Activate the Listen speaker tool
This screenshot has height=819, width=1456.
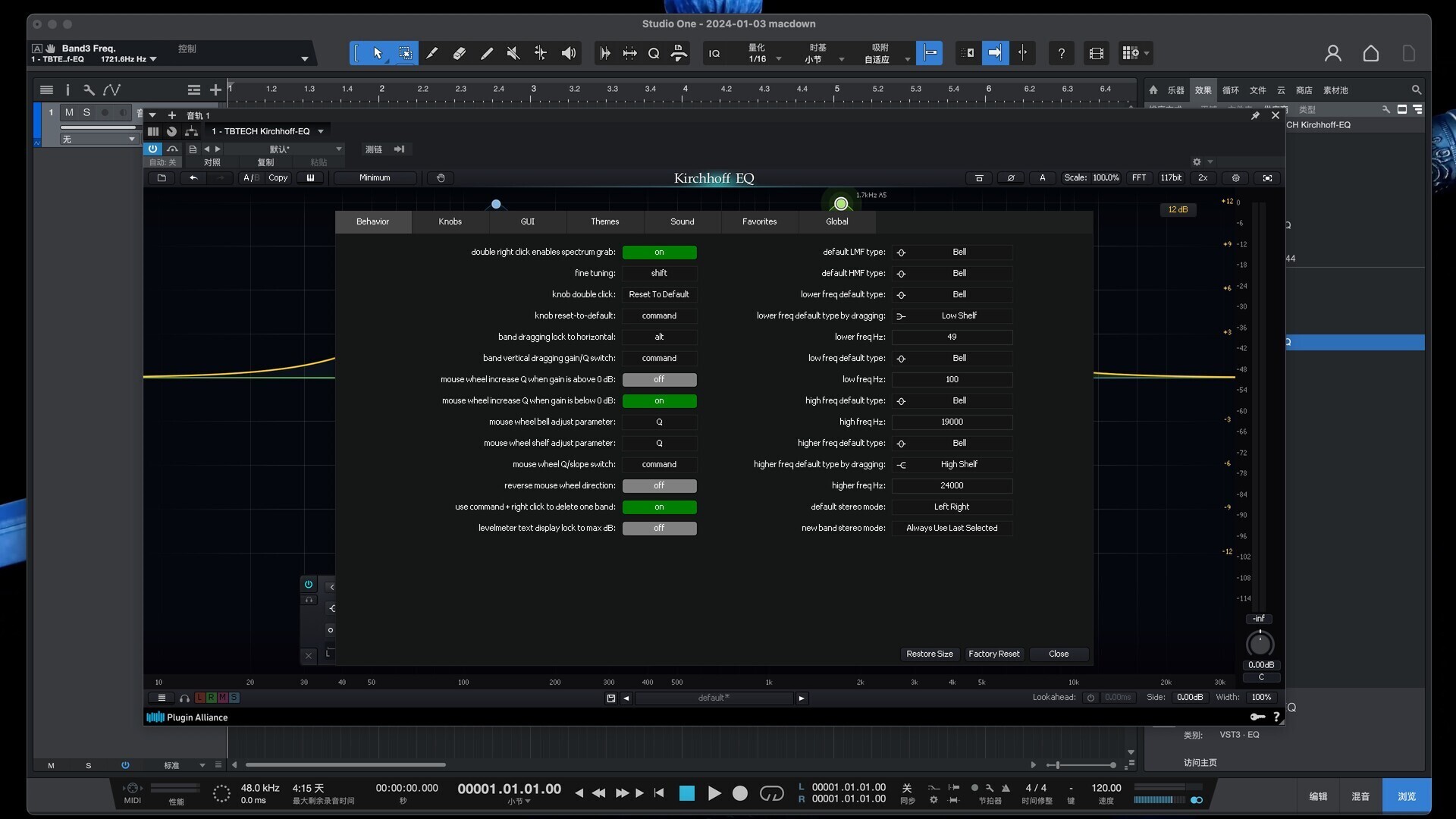(x=568, y=53)
